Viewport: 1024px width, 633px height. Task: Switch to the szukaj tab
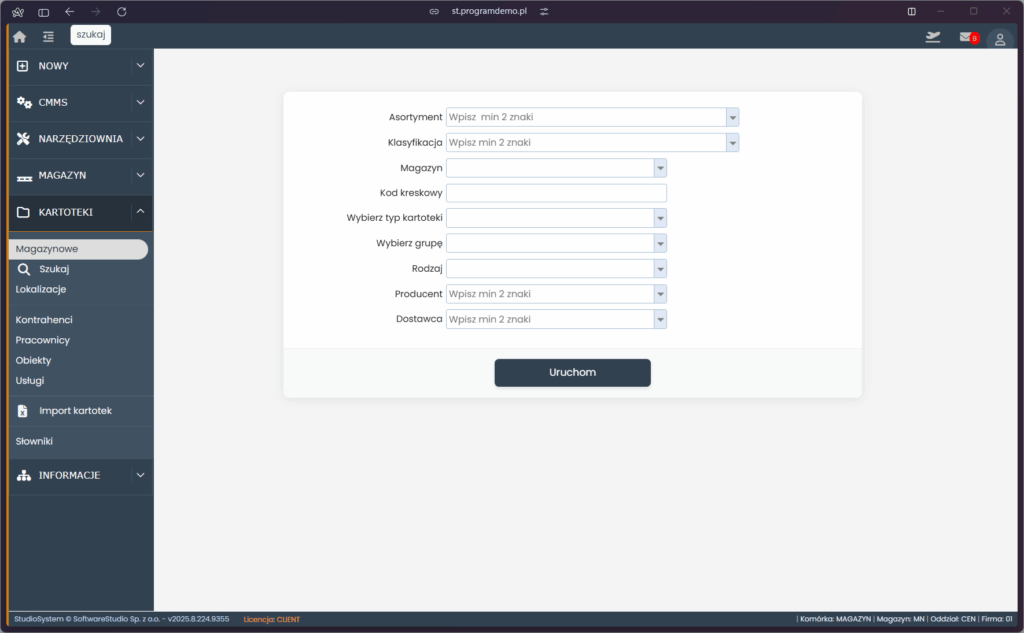click(90, 33)
